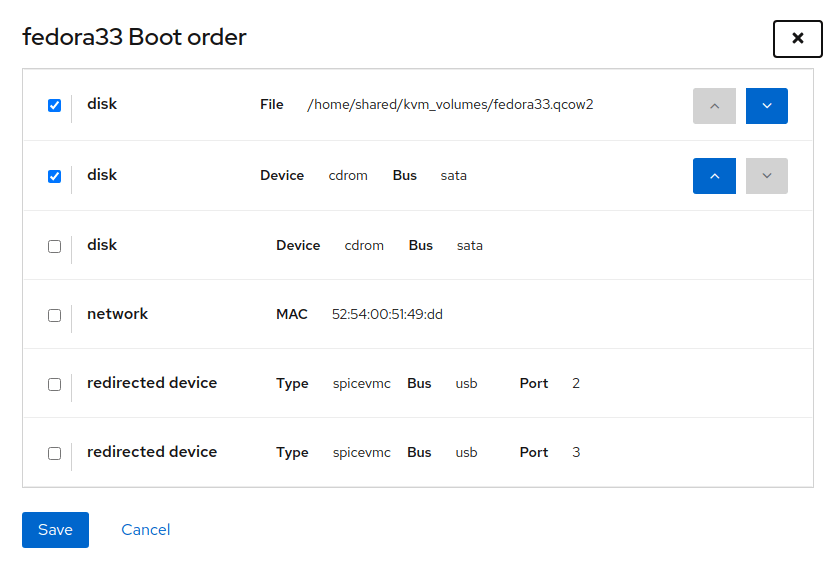Enable the unchecked cdrom disk checkbox
The image size is (833, 569).
(54, 246)
